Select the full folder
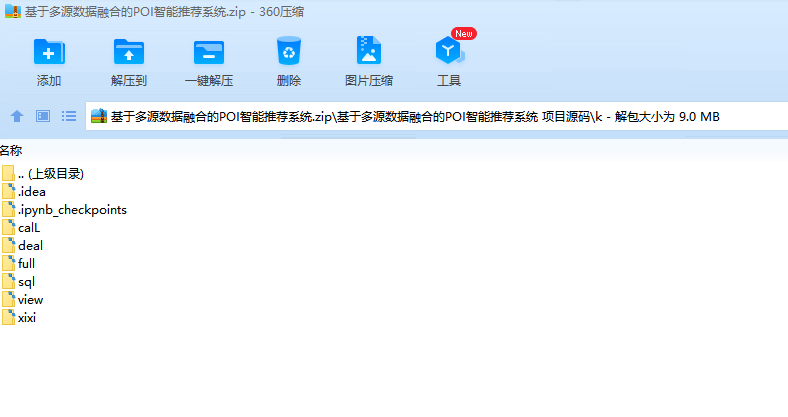Screen dimensions: 788x417 click(26, 264)
